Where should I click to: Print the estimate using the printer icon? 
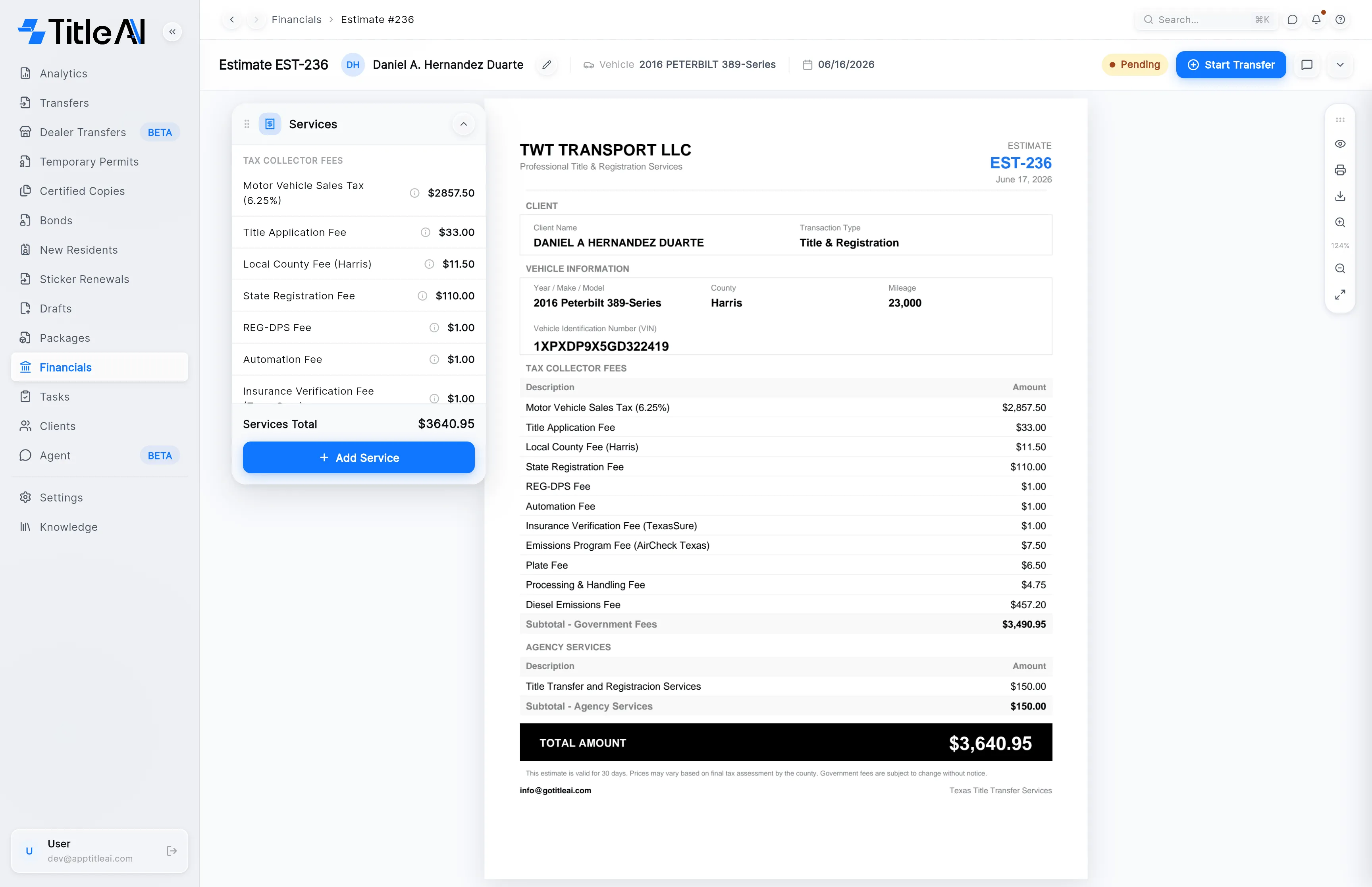point(1340,170)
